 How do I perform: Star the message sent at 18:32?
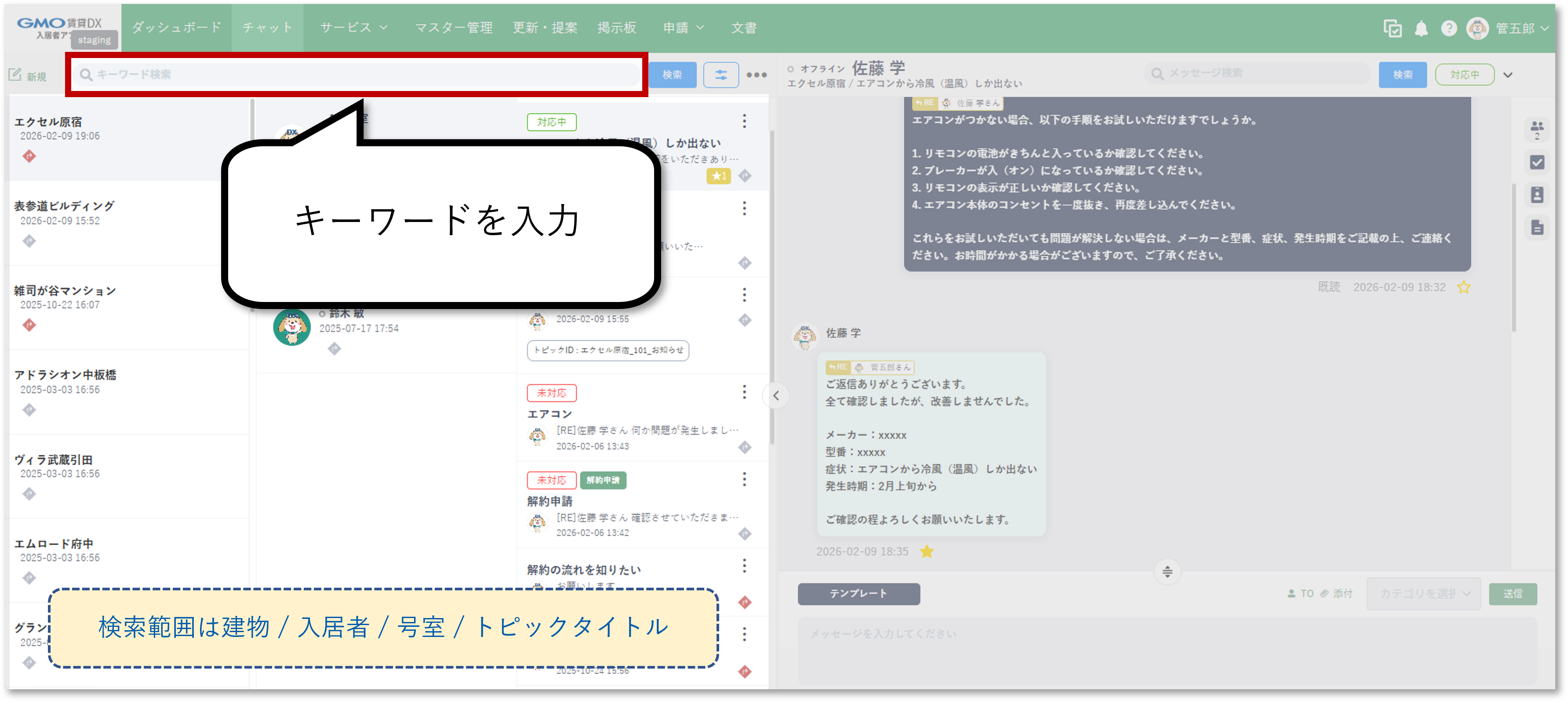[x=1464, y=287]
